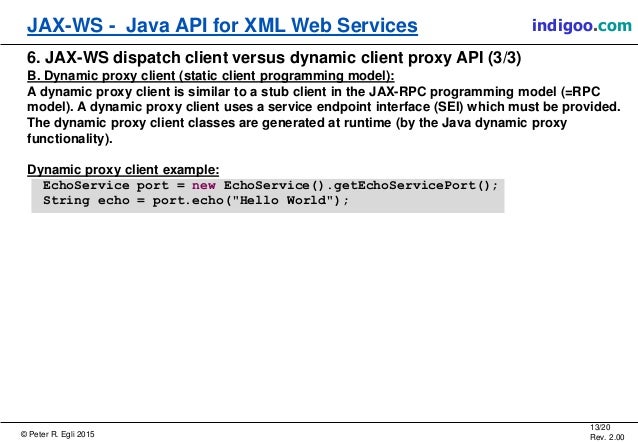The width and height of the screenshot is (638, 442).
Task: Click the 'Rev. 2.00' revision label
Action: tap(607, 437)
